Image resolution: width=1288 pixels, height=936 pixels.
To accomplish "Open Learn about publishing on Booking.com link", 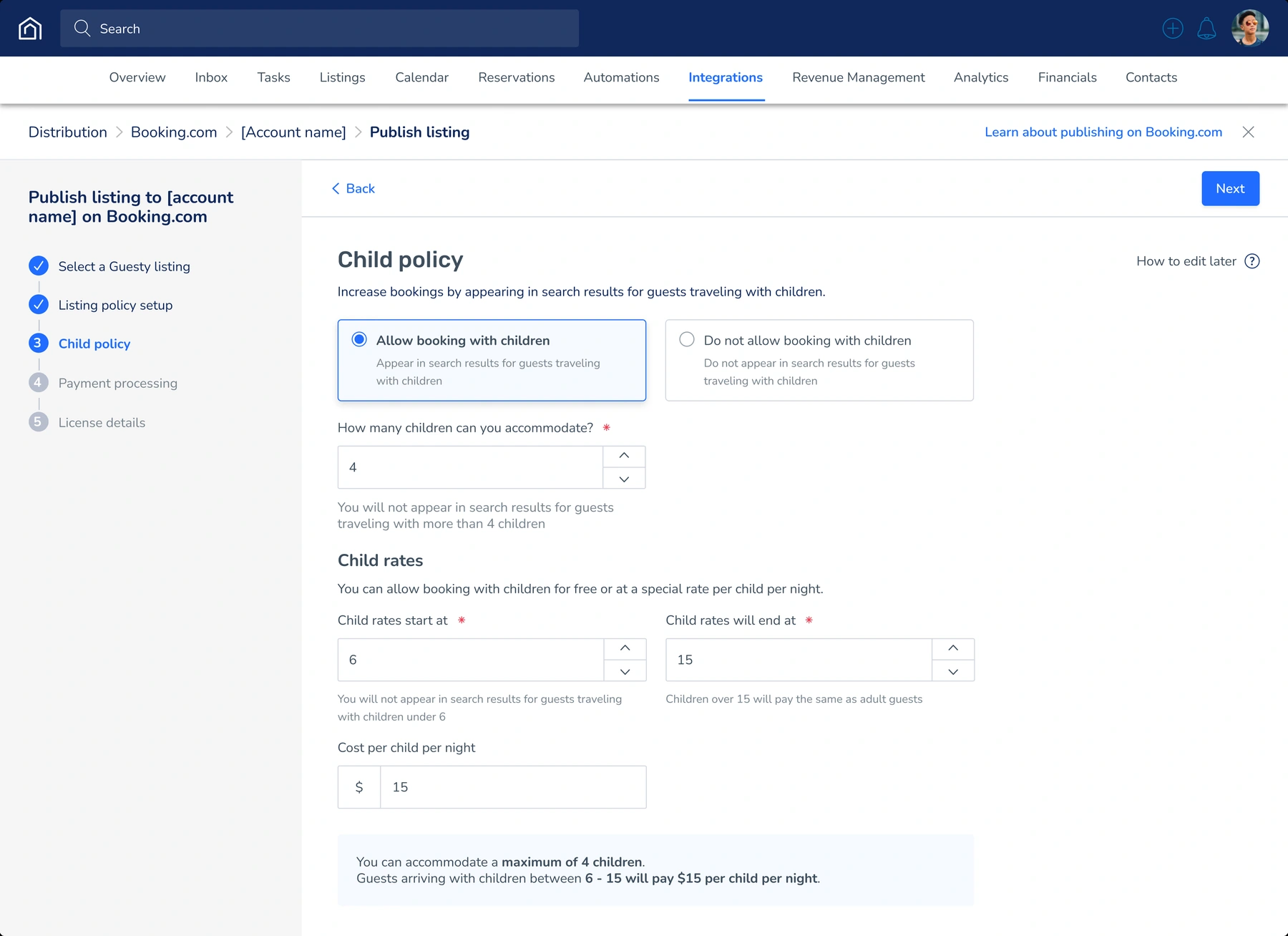I will click(x=1103, y=132).
